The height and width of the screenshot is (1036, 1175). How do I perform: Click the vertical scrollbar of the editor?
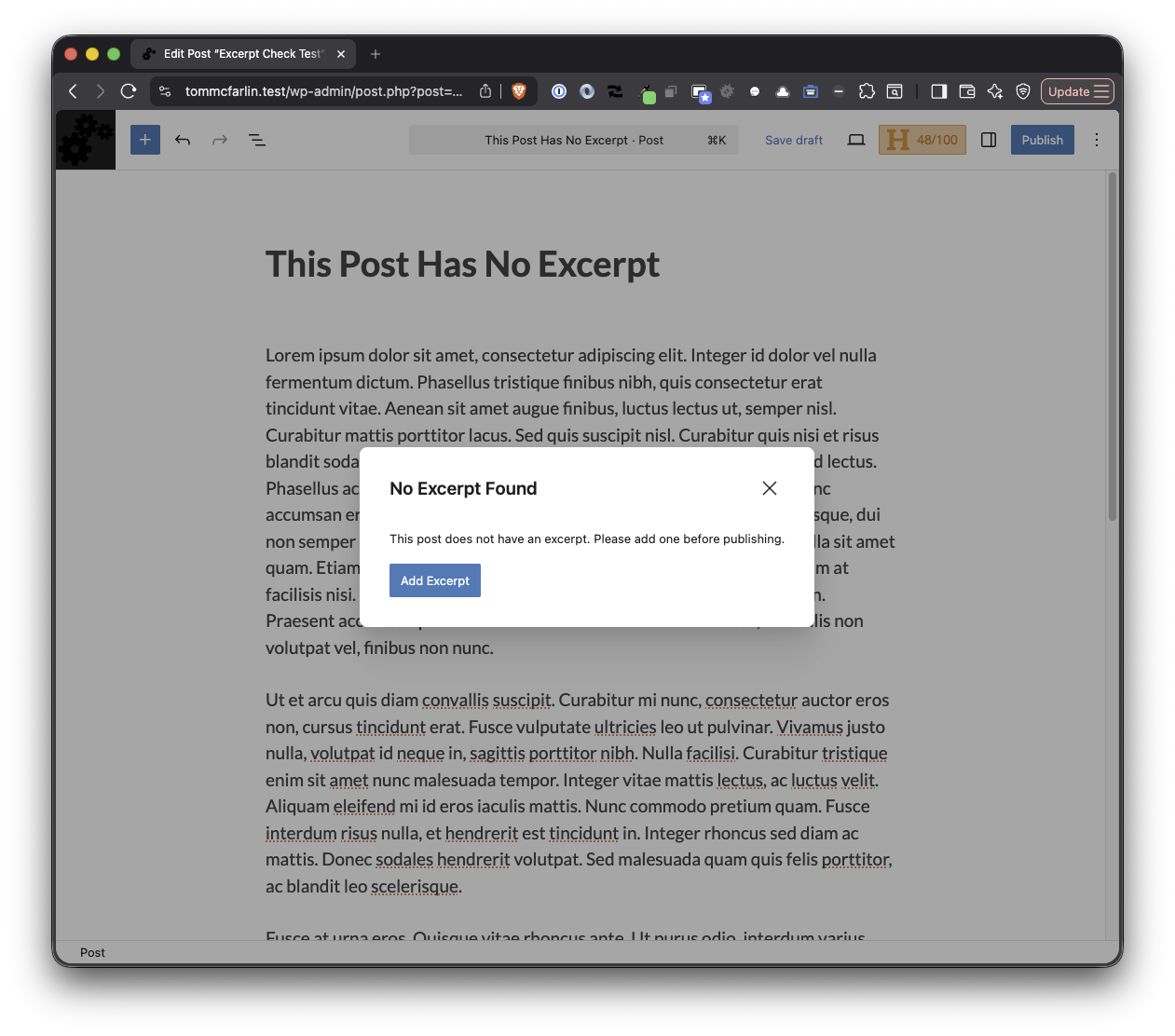pos(1112,347)
